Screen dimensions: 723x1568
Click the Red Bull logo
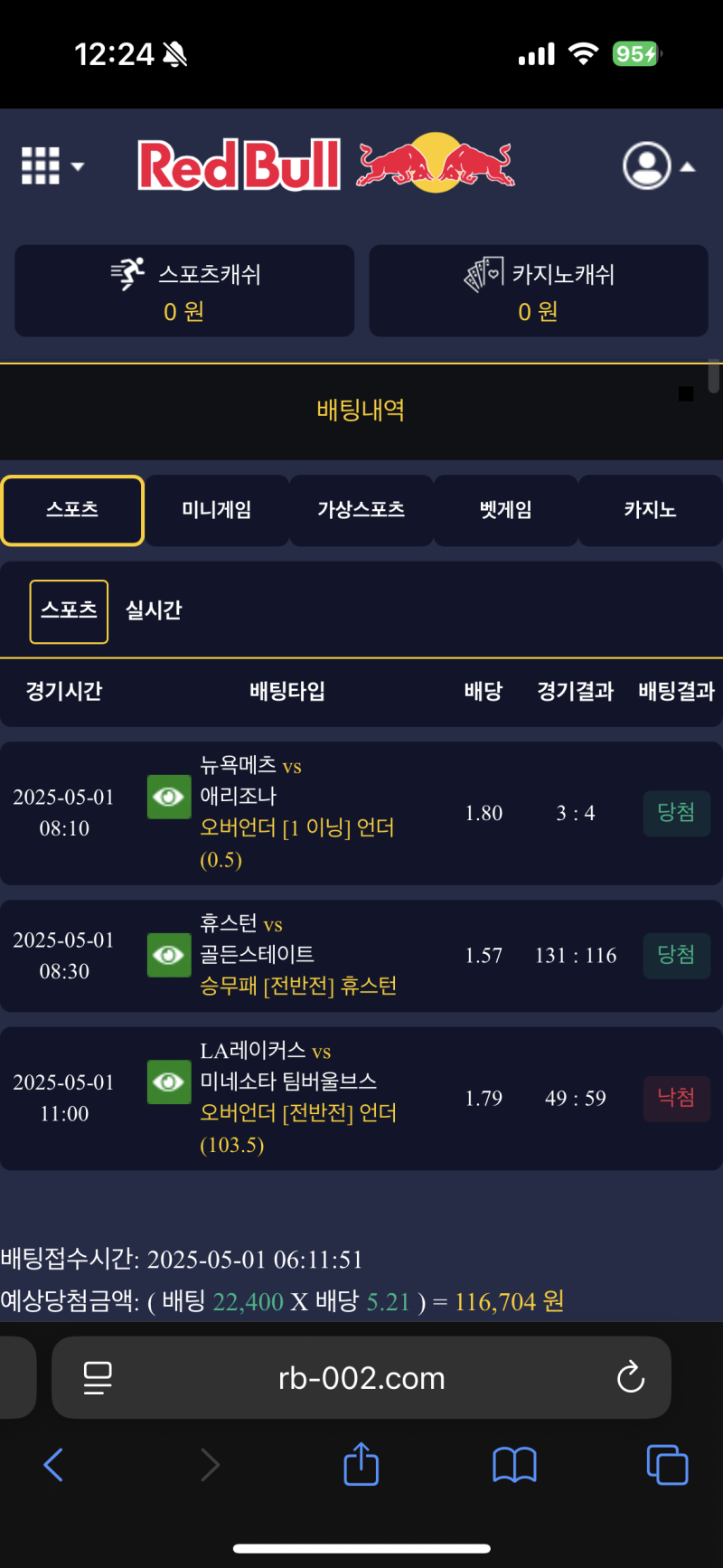point(326,165)
